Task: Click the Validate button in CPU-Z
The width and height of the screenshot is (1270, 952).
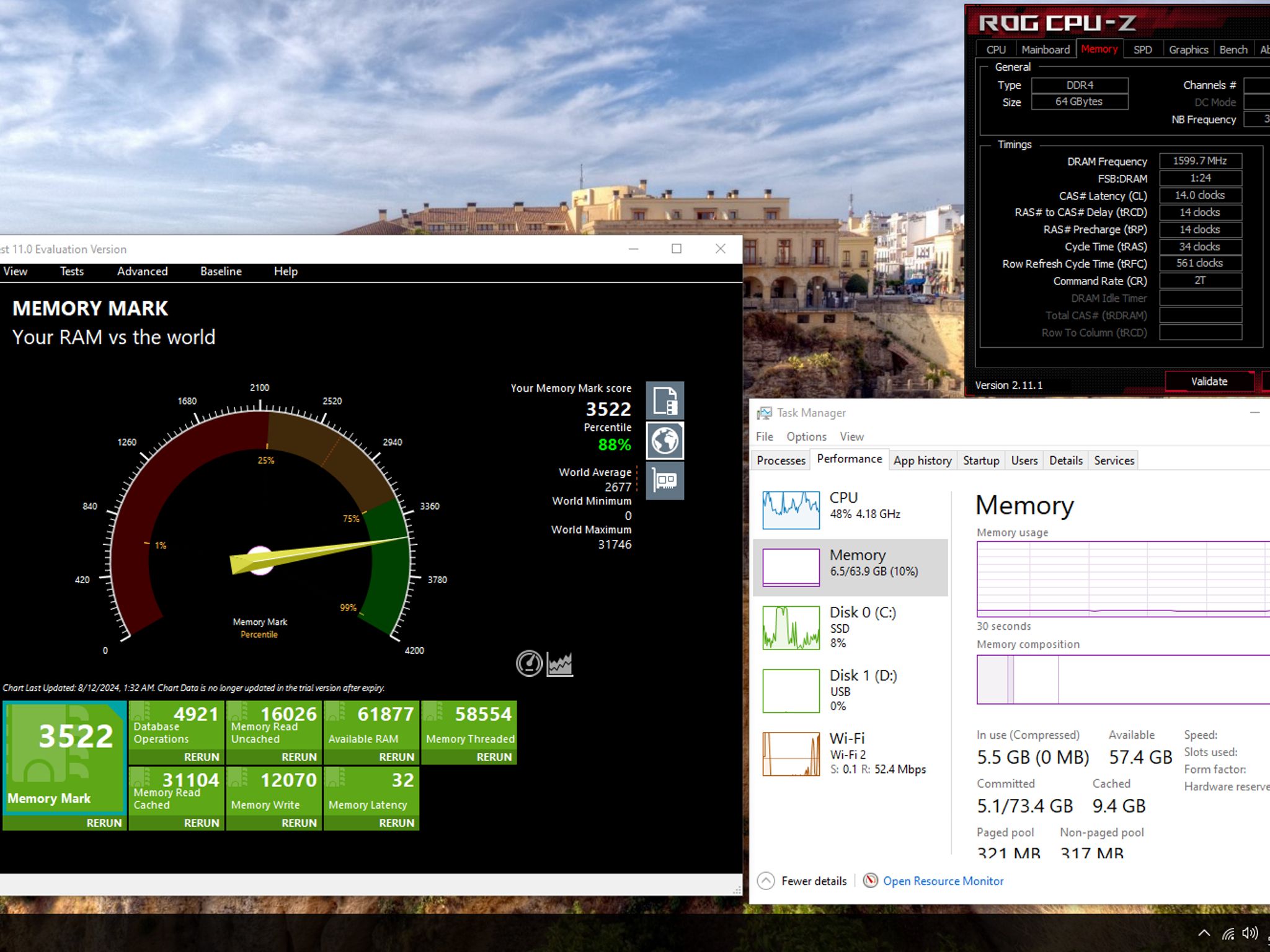Action: click(1209, 381)
